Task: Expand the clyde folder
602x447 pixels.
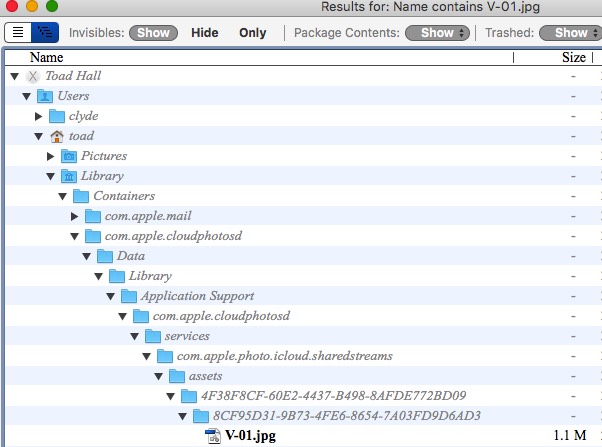Action: click(38, 116)
